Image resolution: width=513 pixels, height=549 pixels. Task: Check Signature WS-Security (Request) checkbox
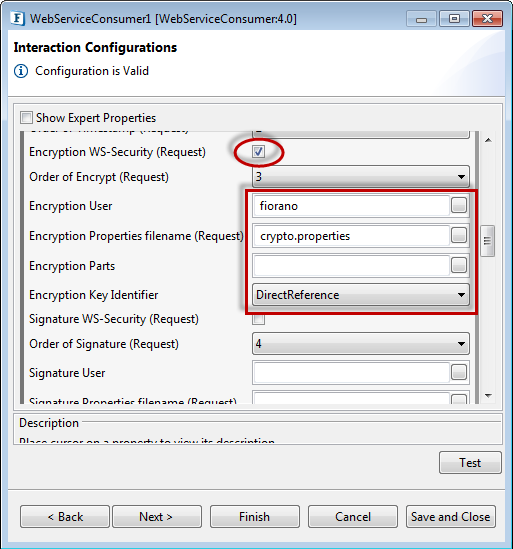(x=258, y=319)
